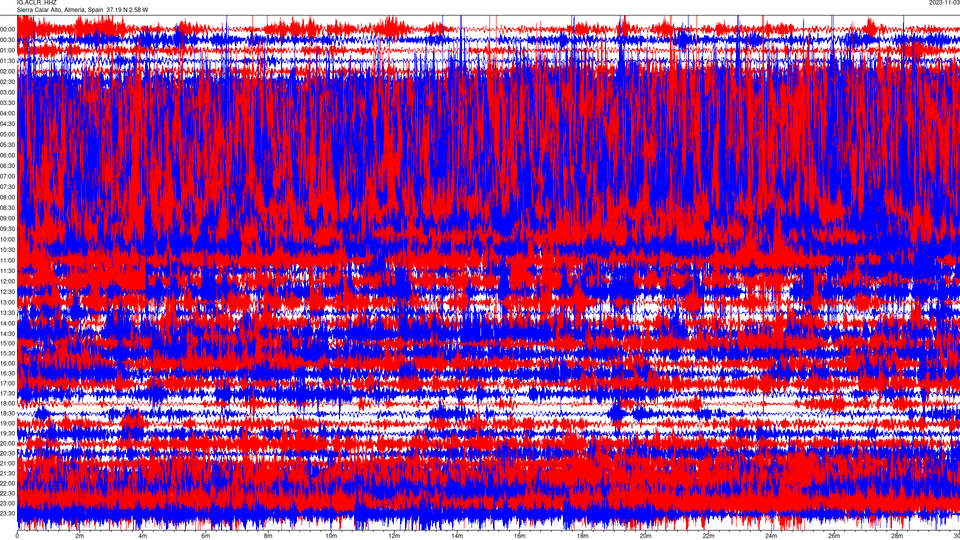Screen dimensions: 960x540
Task: Click the 15:00 time row label
Action: click(7, 343)
